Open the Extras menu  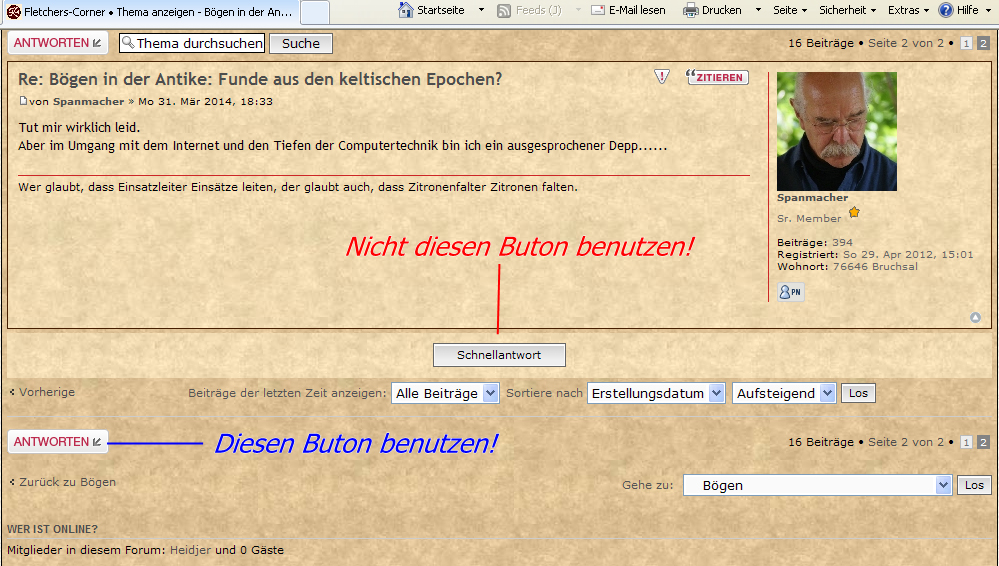[x=908, y=10]
